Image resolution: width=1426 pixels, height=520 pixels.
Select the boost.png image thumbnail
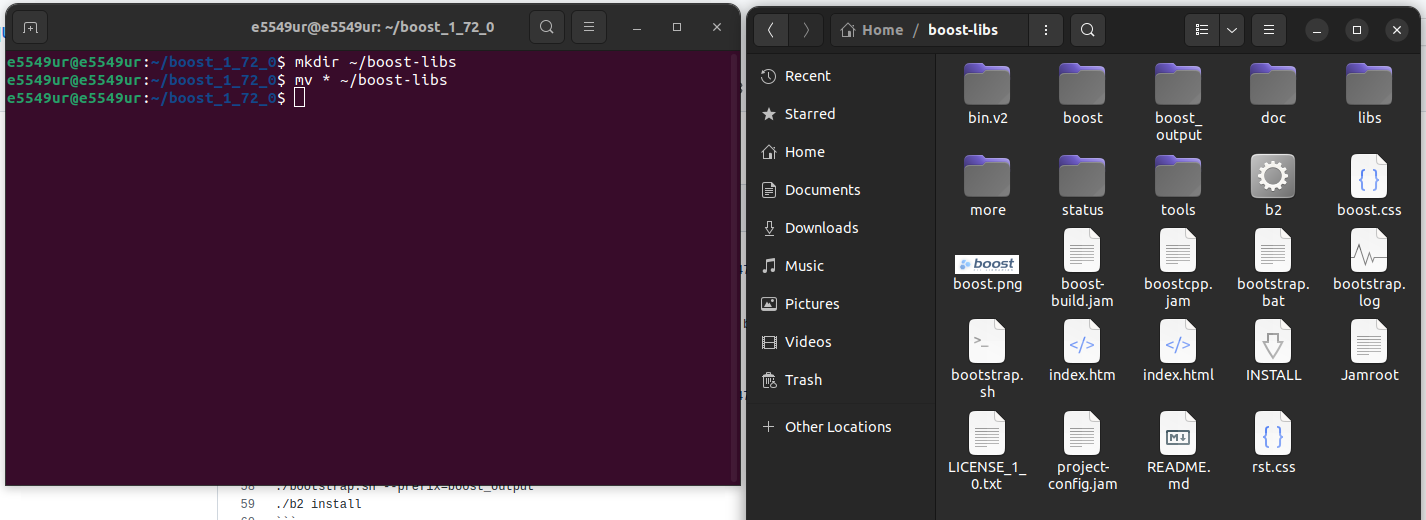pyautogui.click(x=987, y=264)
